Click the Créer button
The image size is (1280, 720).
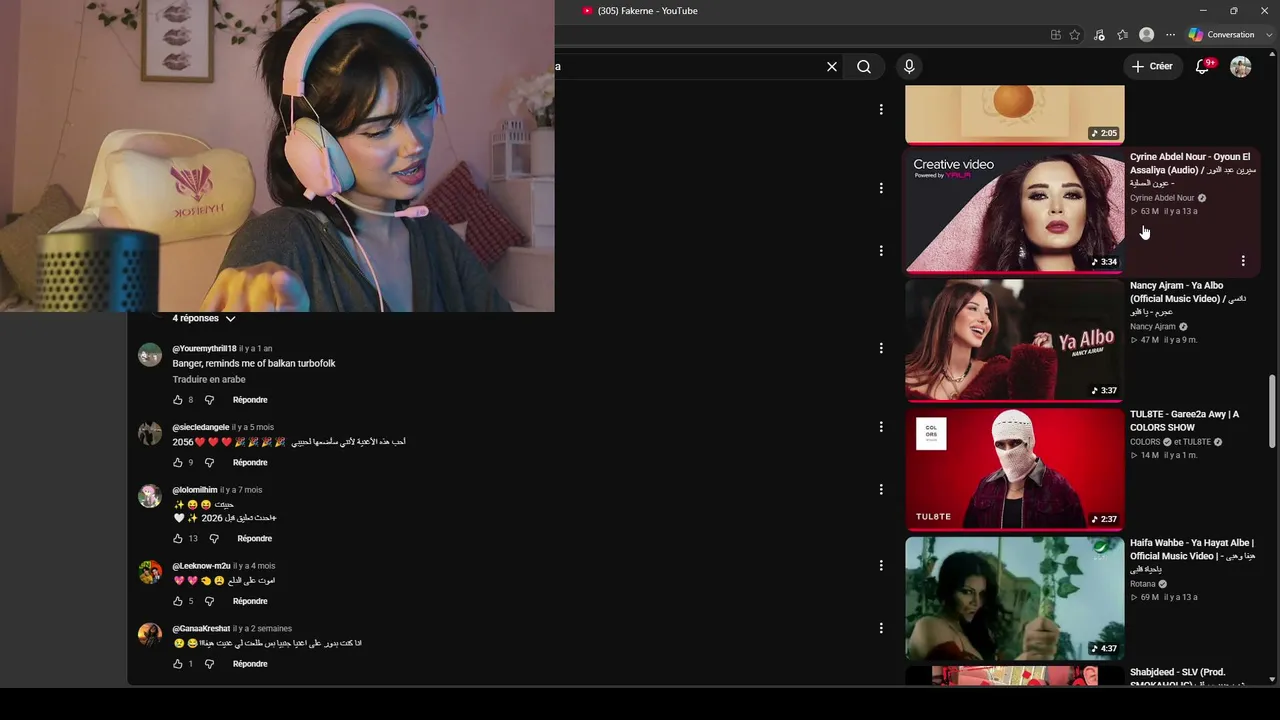(1152, 67)
